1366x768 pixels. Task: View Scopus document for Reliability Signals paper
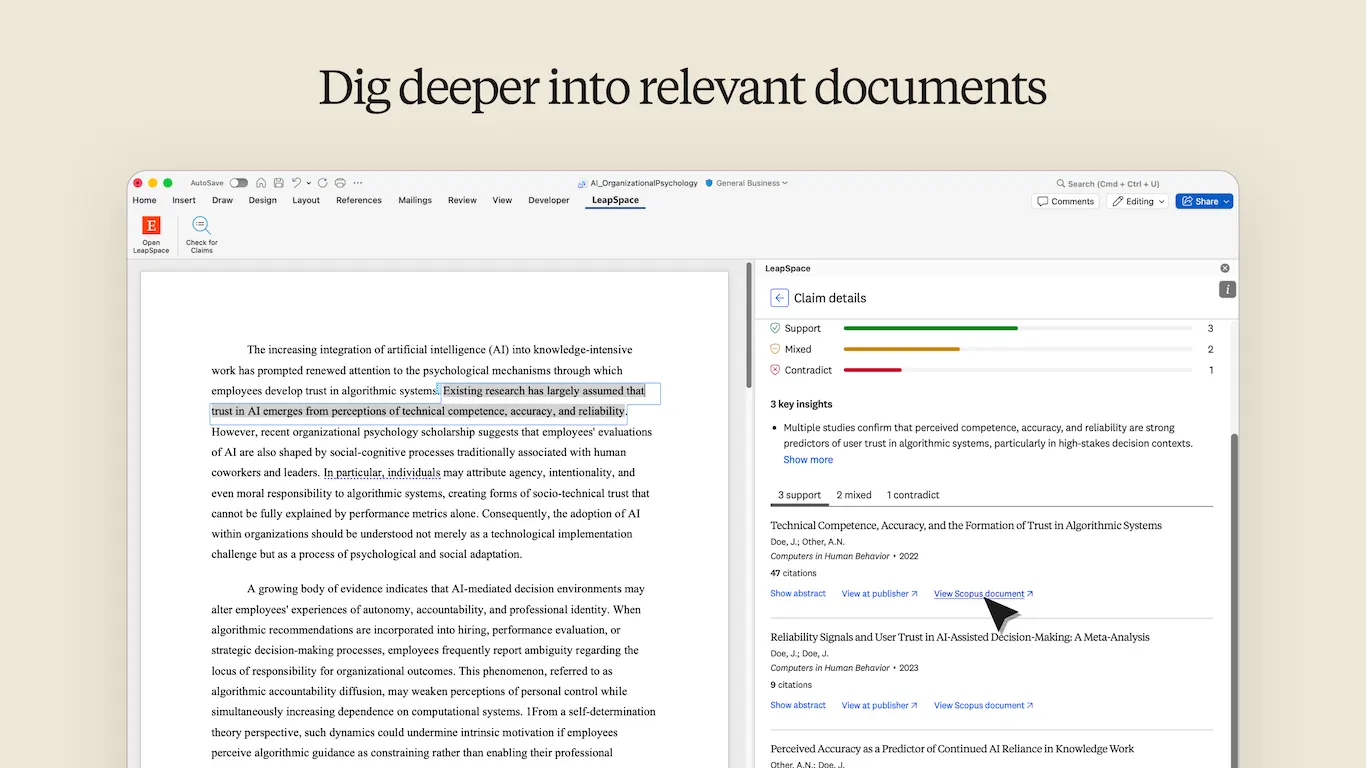tap(984, 706)
